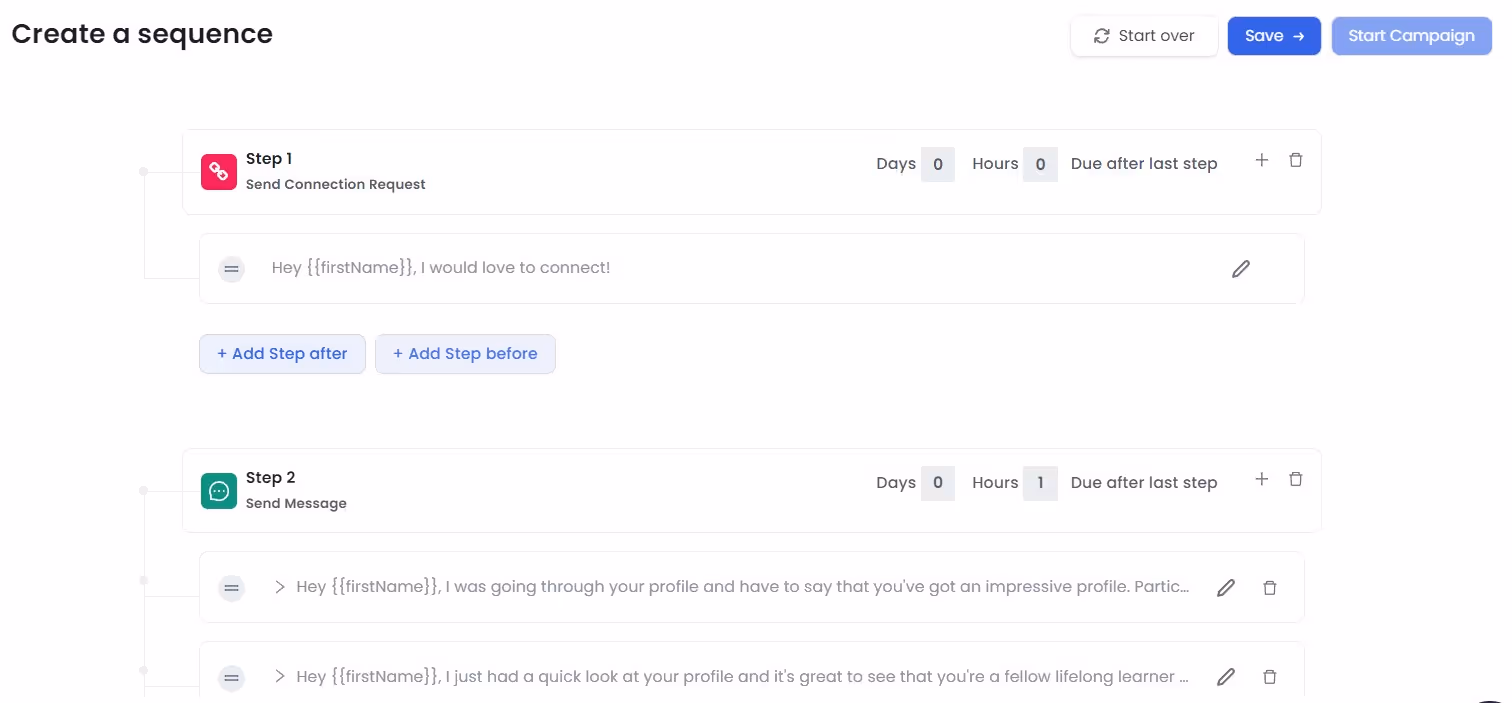1512x703 pixels.
Task: Edit Step 1's connection message using the pencil icon
Action: [x=1240, y=268]
